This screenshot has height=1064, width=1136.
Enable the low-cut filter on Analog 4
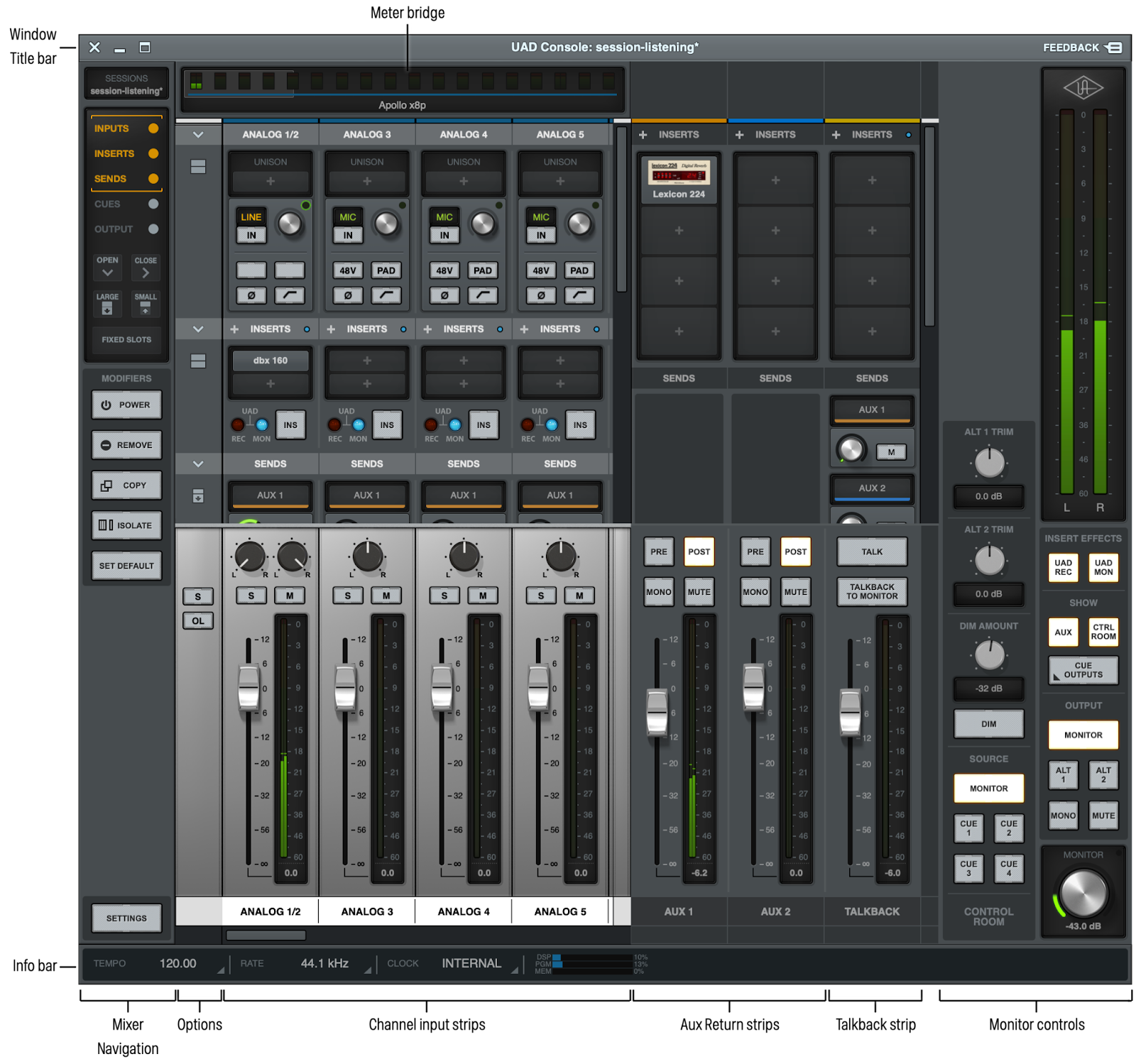(484, 295)
